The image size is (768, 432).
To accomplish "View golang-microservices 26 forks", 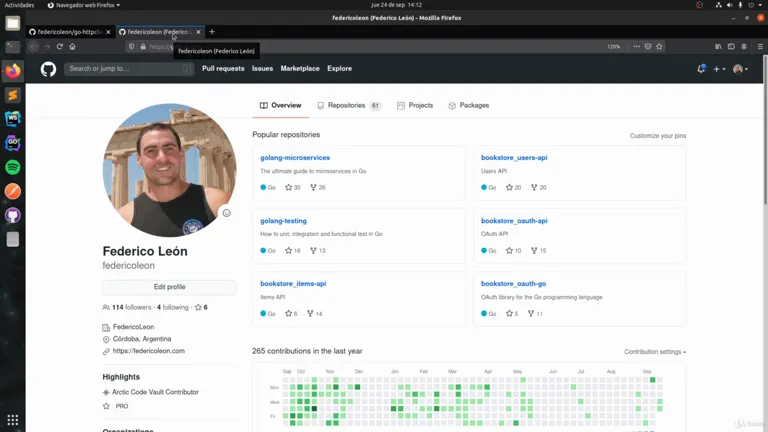I will click(318, 188).
